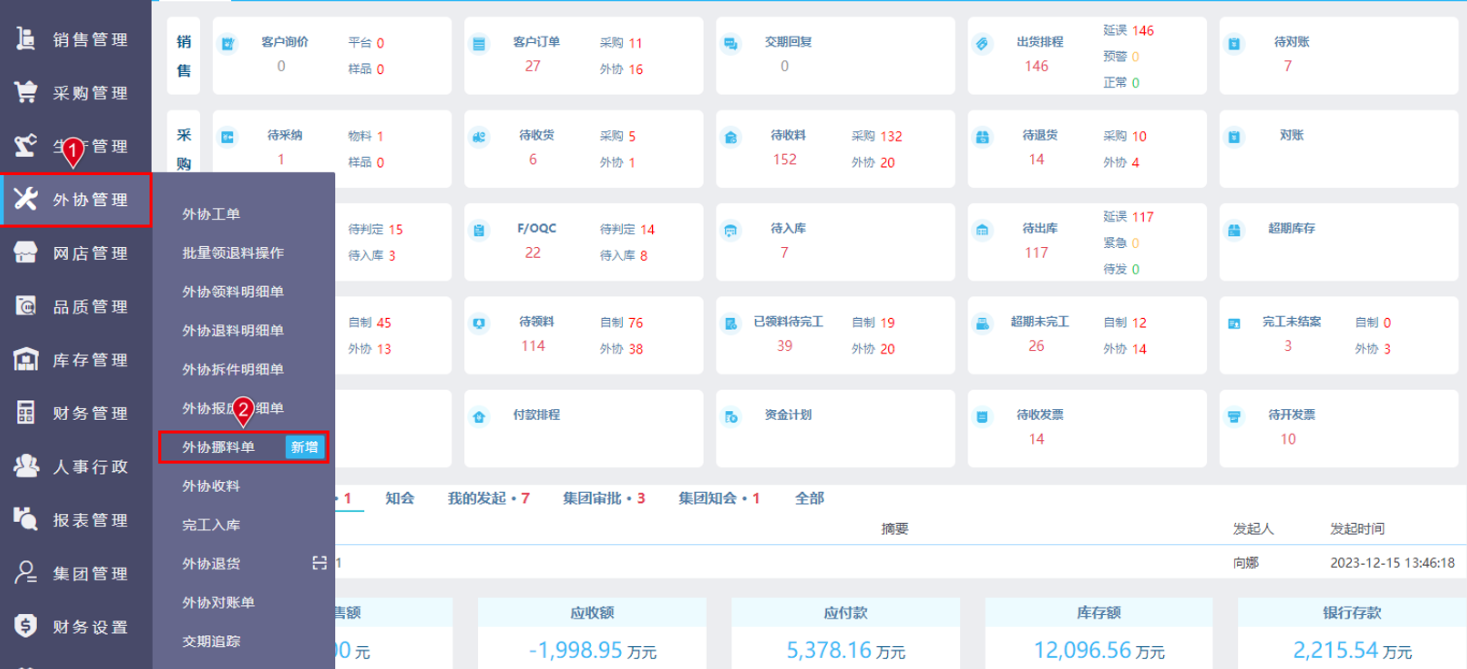Click the 新增 button beside 外协挪料单
This screenshot has width=1467, height=669.
coord(304,447)
